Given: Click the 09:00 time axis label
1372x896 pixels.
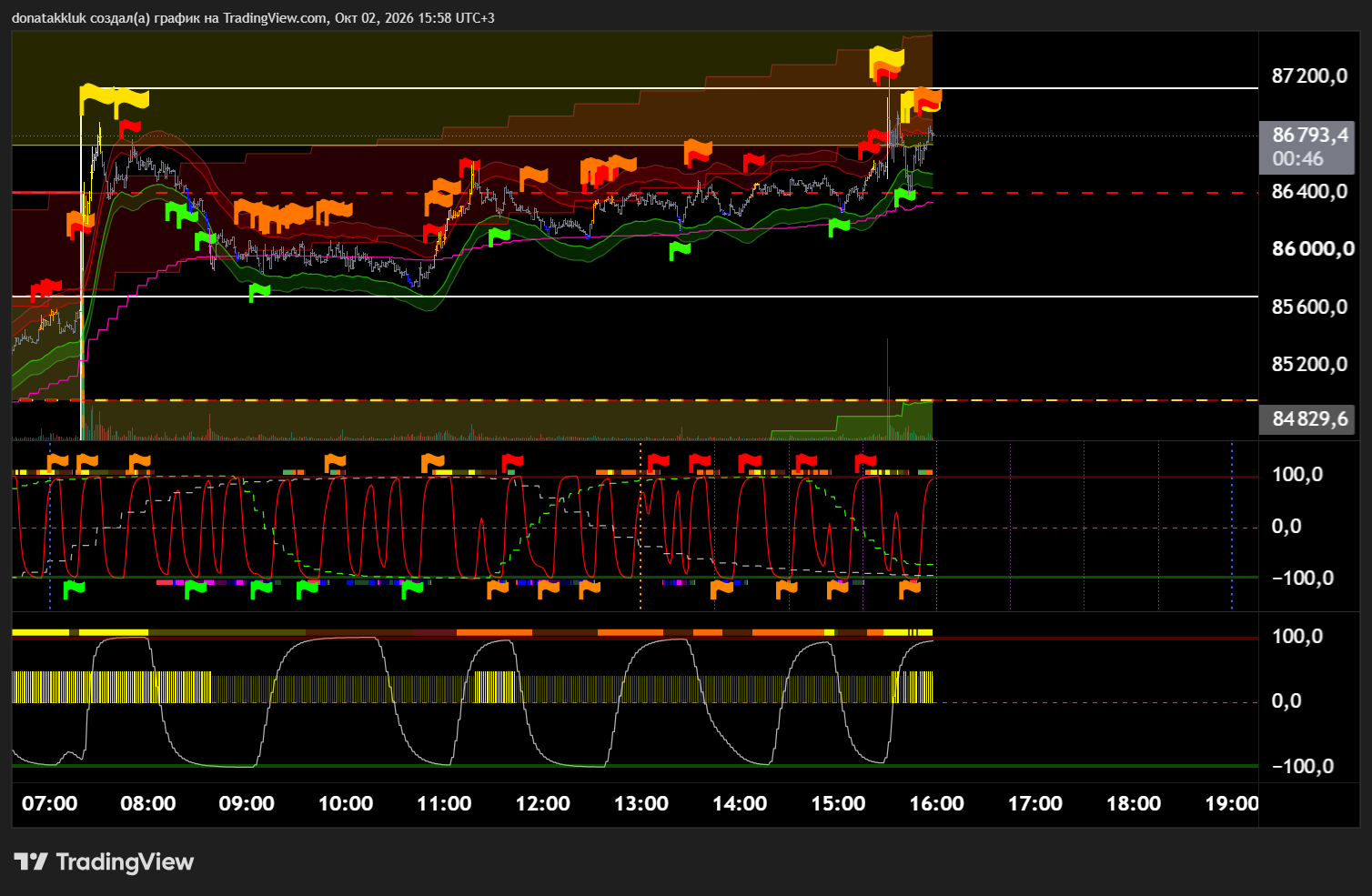Looking at the screenshot, I should (247, 804).
